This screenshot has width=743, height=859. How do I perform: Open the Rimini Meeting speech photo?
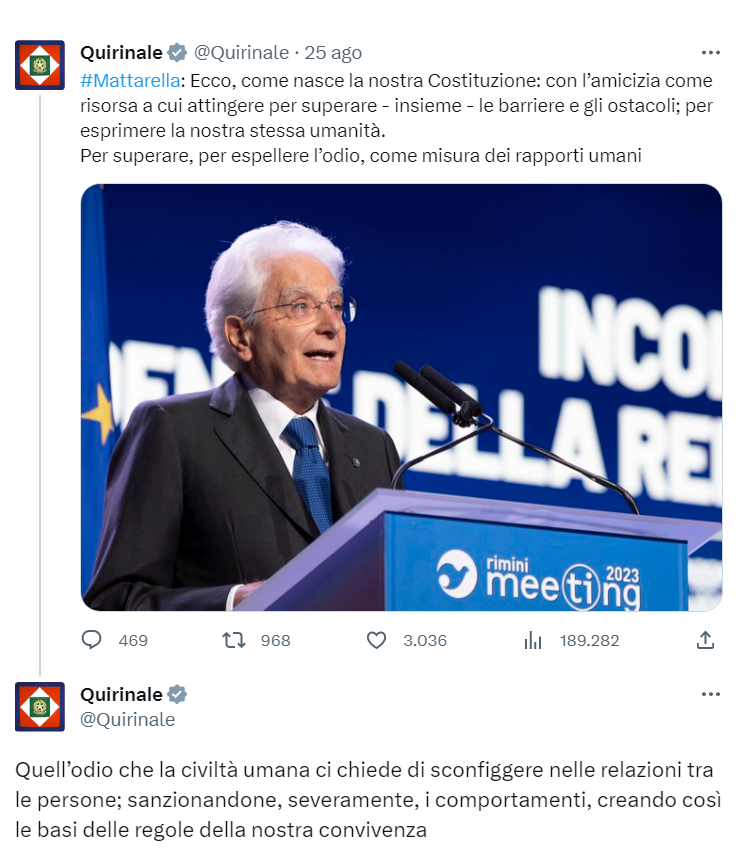(x=401, y=397)
